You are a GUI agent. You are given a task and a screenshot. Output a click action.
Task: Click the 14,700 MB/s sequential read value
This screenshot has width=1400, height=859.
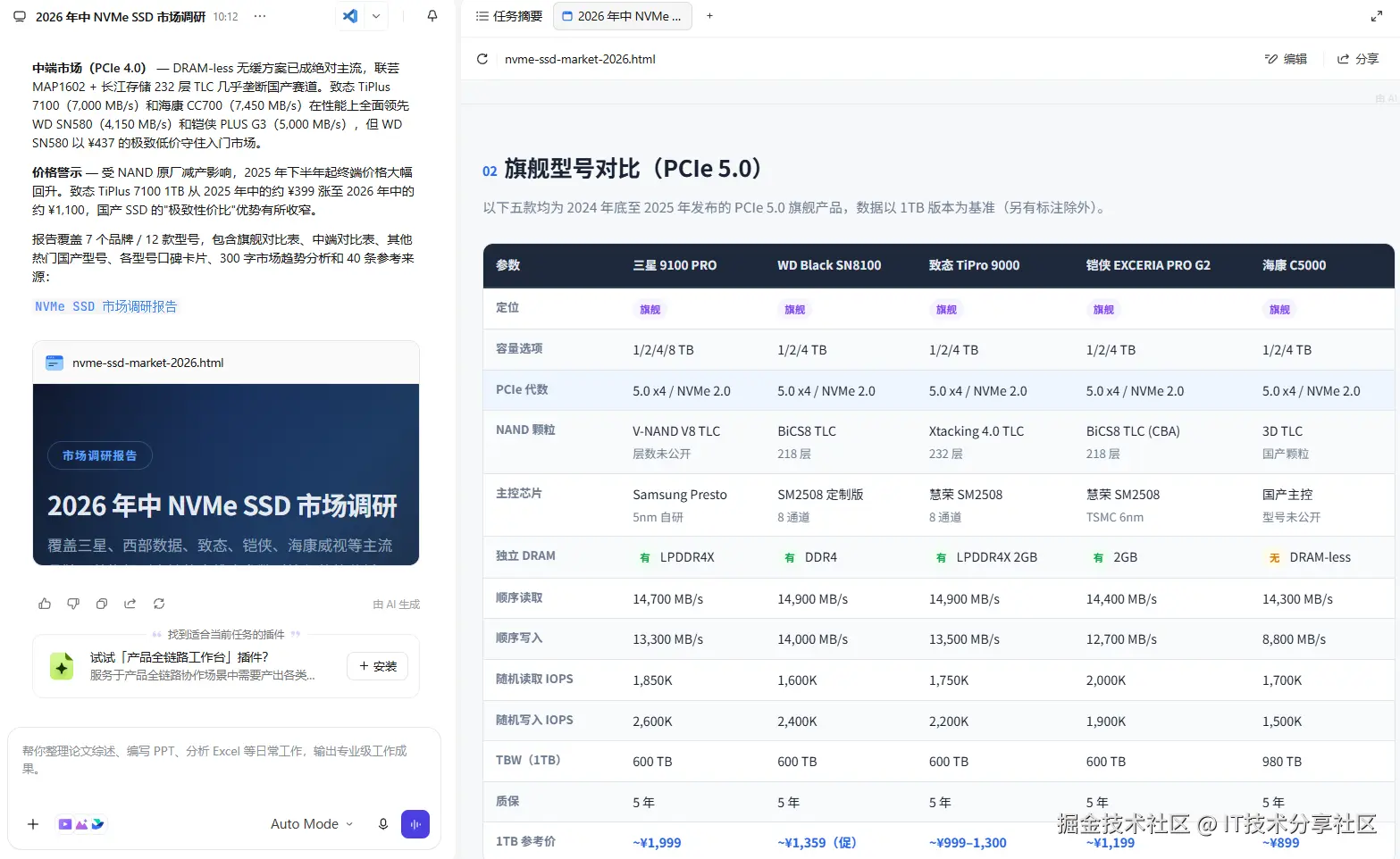coord(668,599)
